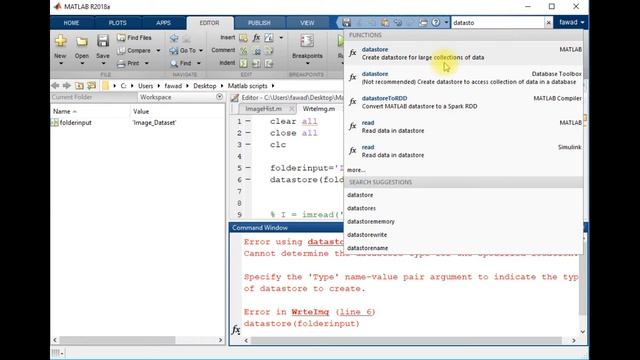Select the MATLAB datastore function result
Viewport: 640px width, 360px height.
click(464, 53)
